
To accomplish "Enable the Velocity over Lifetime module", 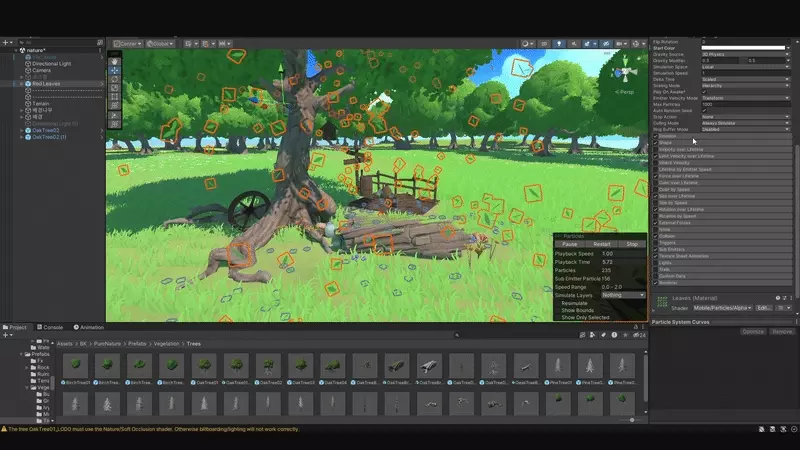I will [x=656, y=149].
